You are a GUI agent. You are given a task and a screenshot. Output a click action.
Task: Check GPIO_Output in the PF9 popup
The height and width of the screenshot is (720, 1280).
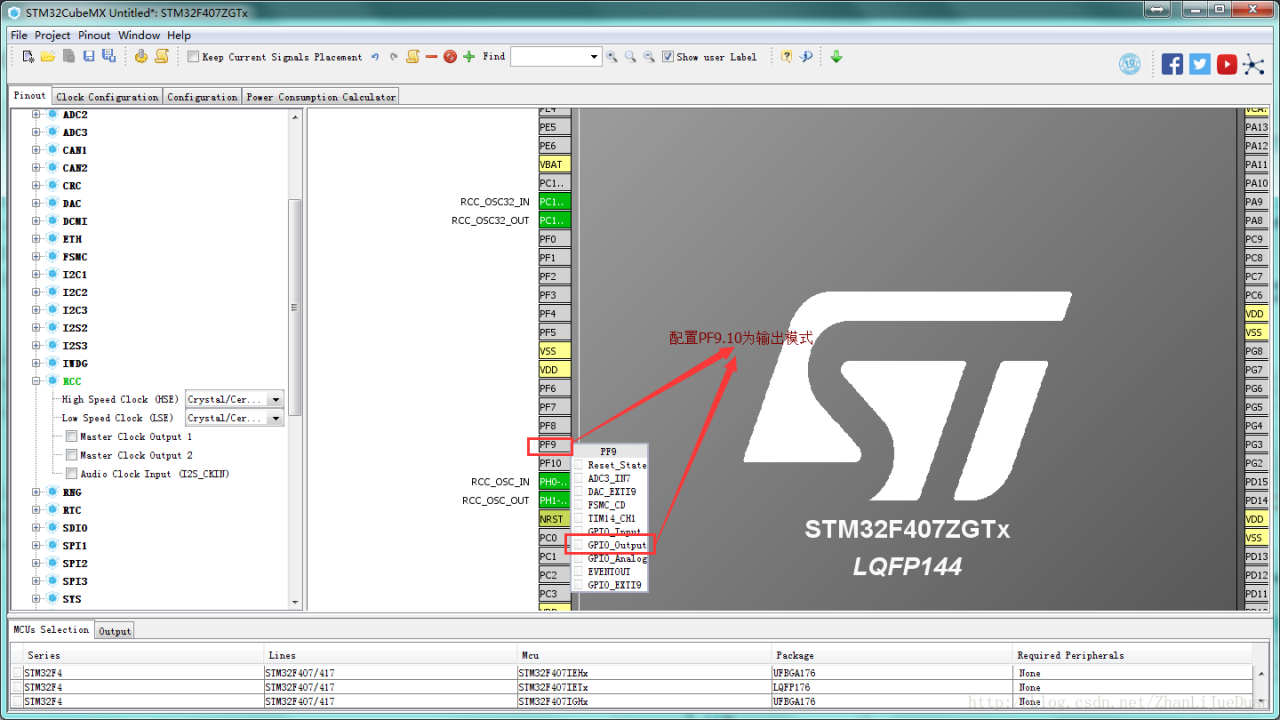point(578,545)
